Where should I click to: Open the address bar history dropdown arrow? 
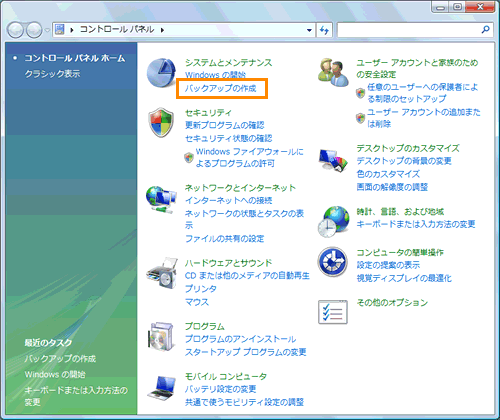[x=309, y=30]
